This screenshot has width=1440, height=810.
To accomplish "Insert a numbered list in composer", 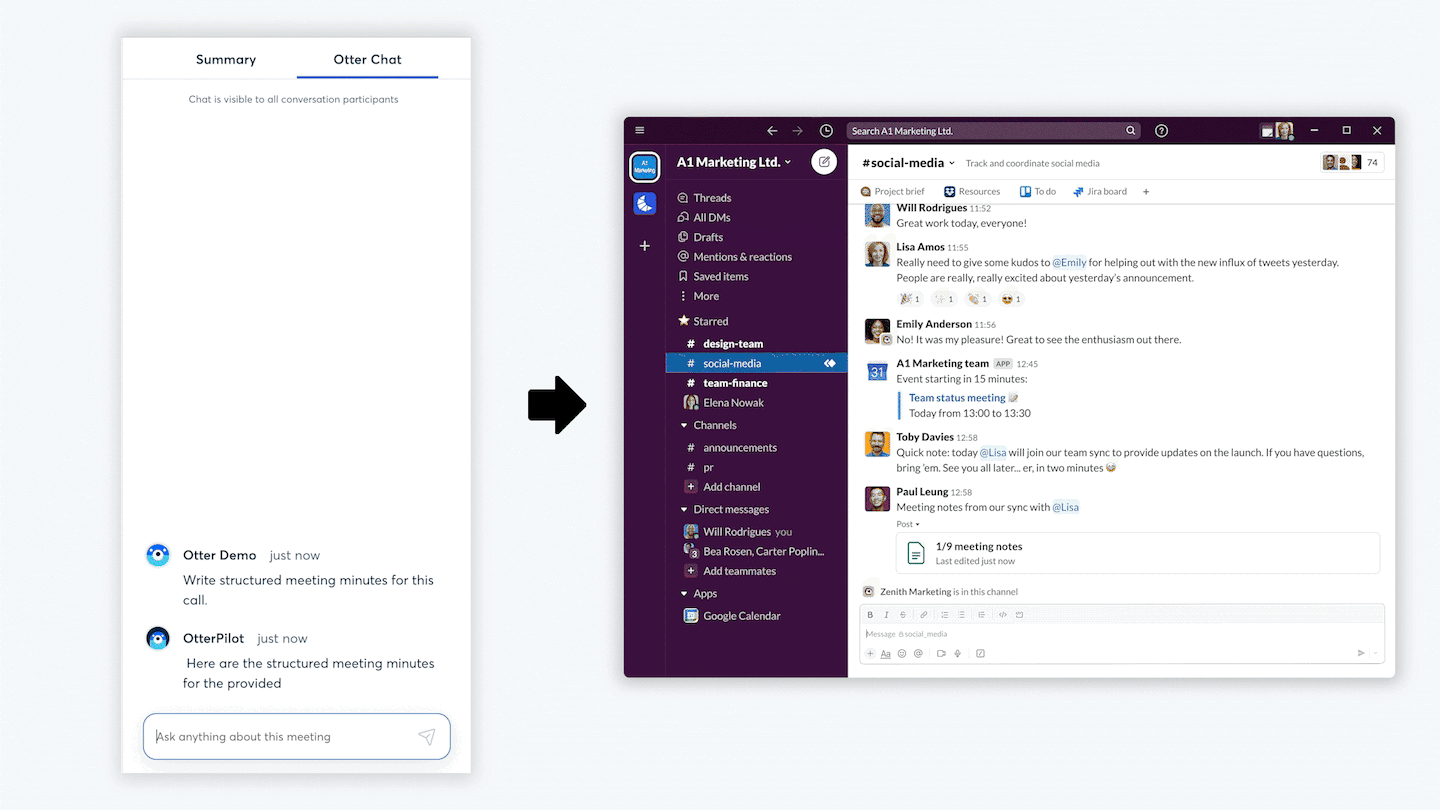I will point(945,615).
